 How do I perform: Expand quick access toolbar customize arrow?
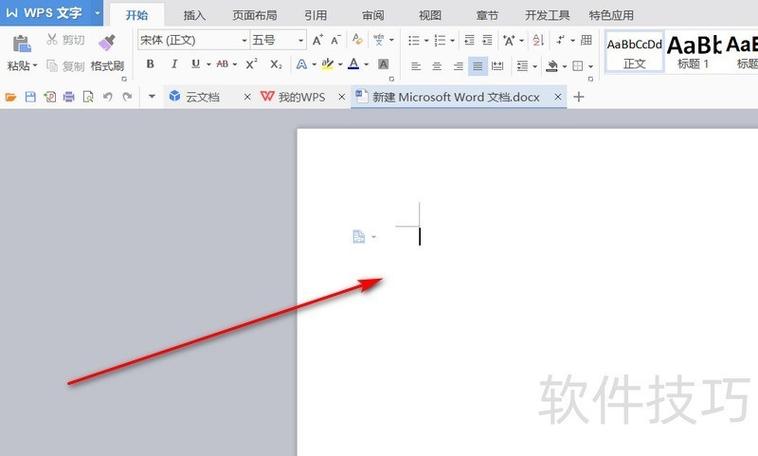(152, 97)
